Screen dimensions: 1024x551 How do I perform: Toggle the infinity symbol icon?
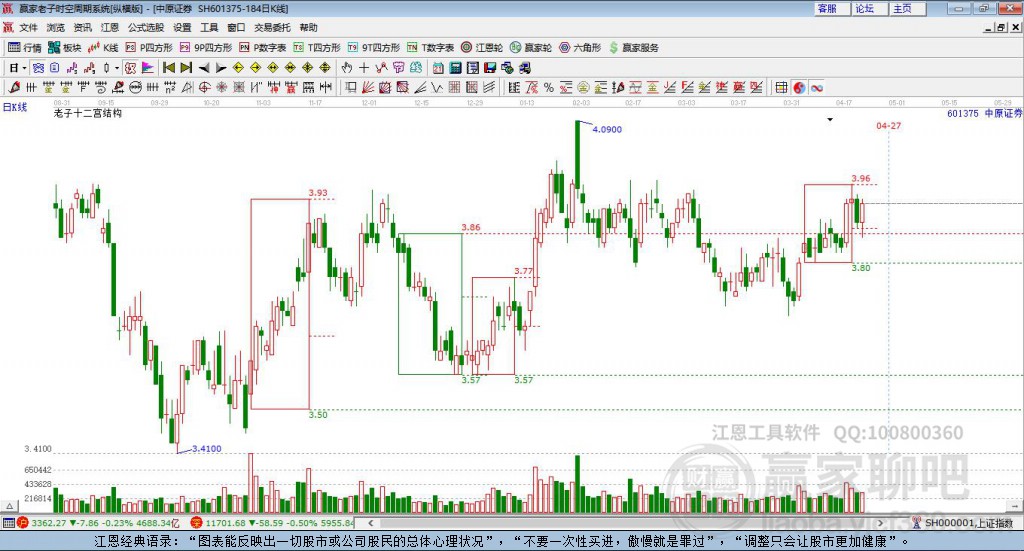(x=816, y=87)
